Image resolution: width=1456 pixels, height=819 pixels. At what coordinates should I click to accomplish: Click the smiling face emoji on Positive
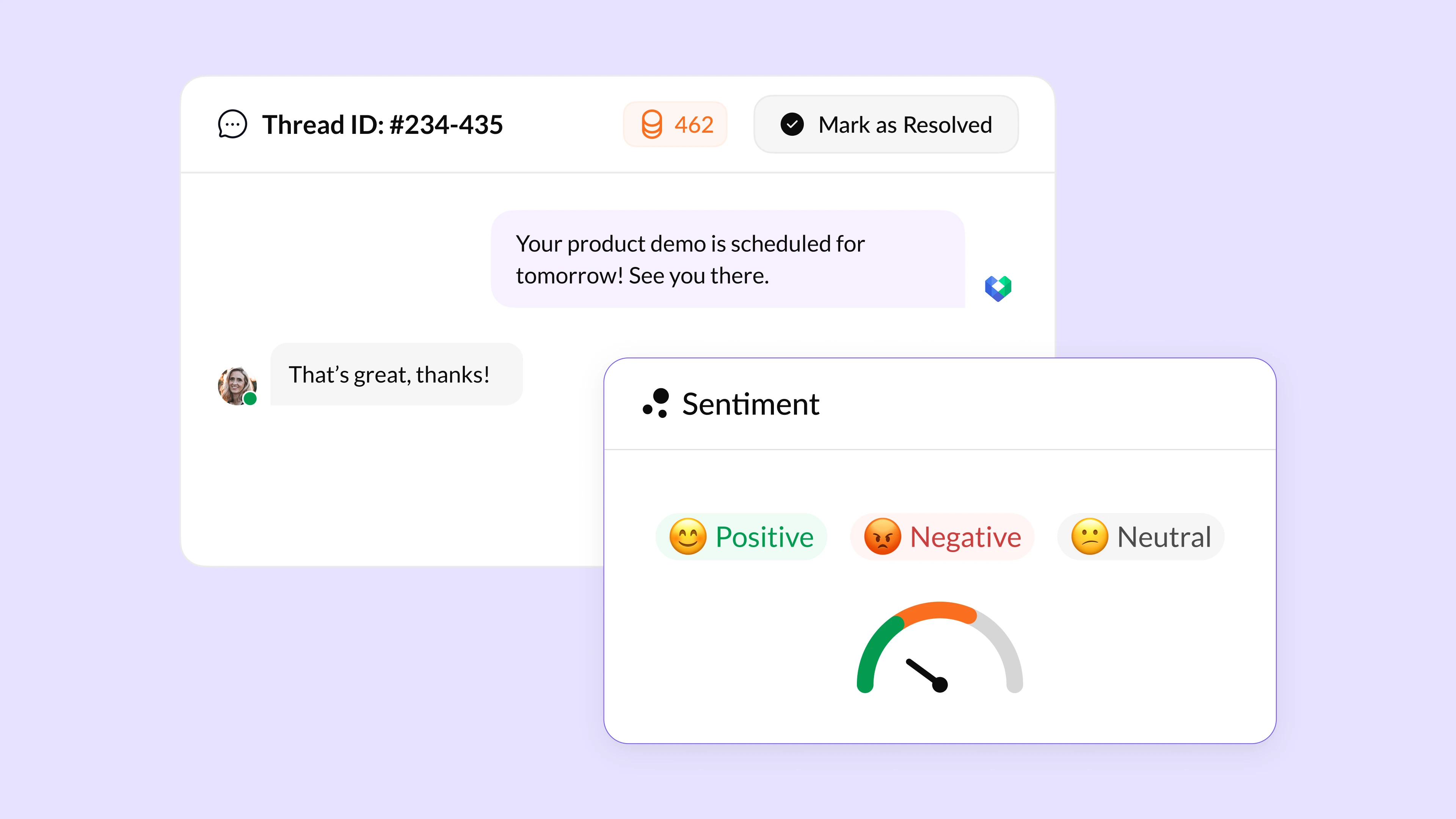[688, 537]
